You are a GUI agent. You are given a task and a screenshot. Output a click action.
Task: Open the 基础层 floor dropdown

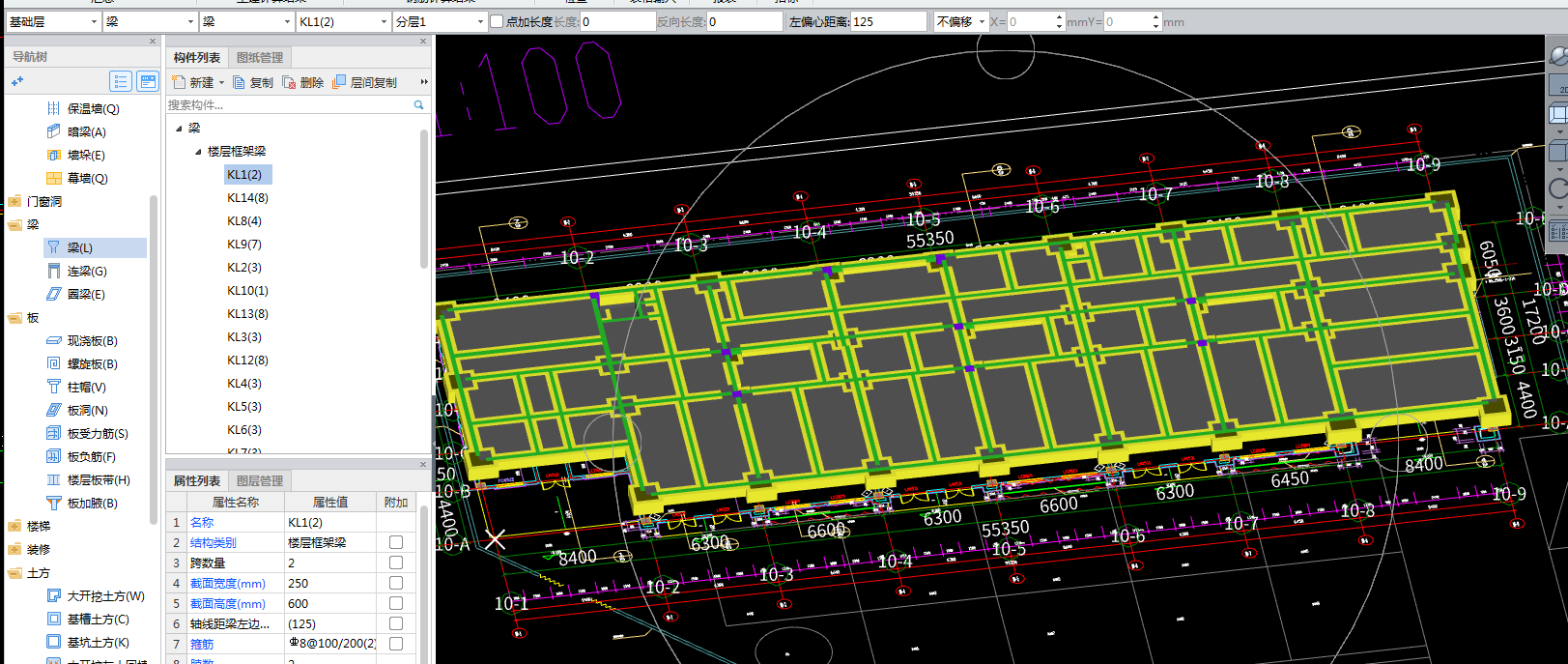(x=53, y=21)
